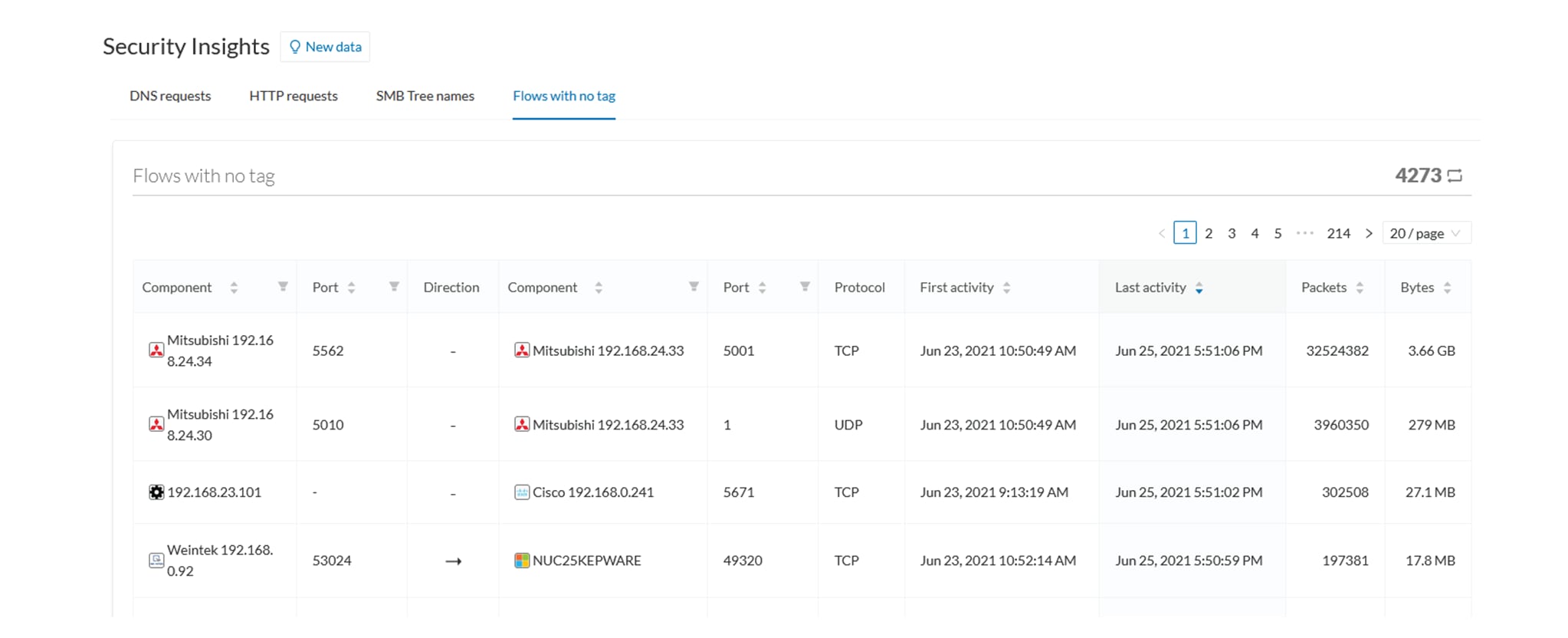Click bytes value 3.66 GB

(x=1432, y=350)
